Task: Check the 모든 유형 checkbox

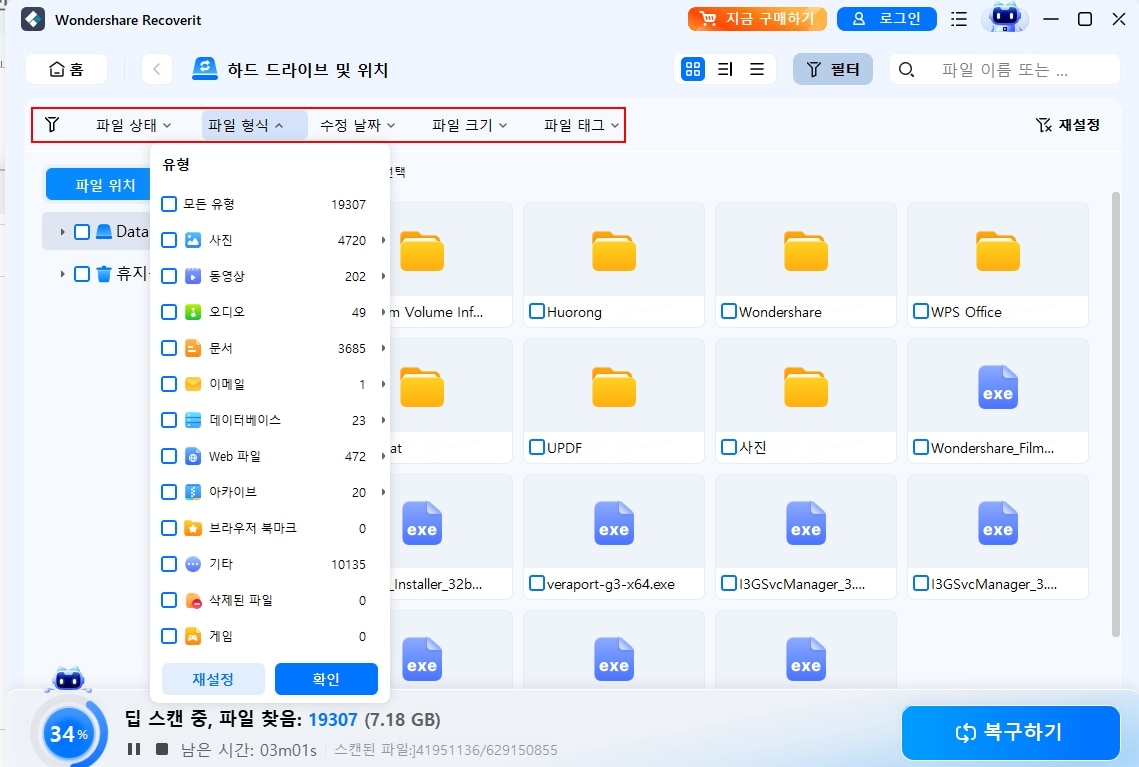Action: (x=169, y=204)
